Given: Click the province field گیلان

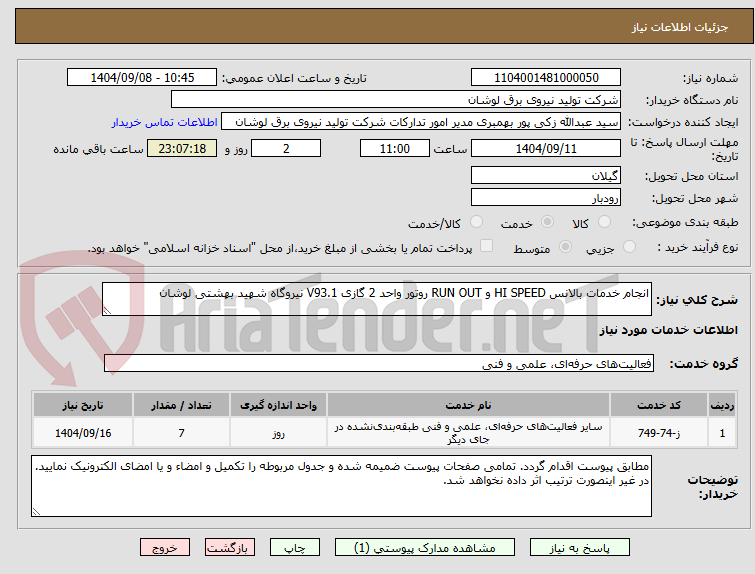Looking at the screenshot, I should coord(546,175).
